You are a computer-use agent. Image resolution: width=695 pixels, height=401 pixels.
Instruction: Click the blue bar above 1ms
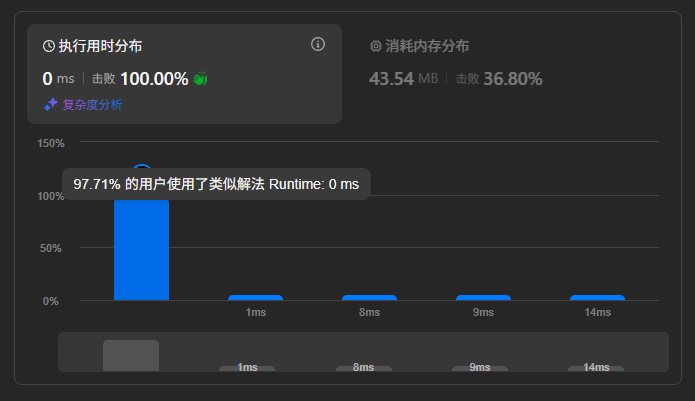[x=255, y=298]
